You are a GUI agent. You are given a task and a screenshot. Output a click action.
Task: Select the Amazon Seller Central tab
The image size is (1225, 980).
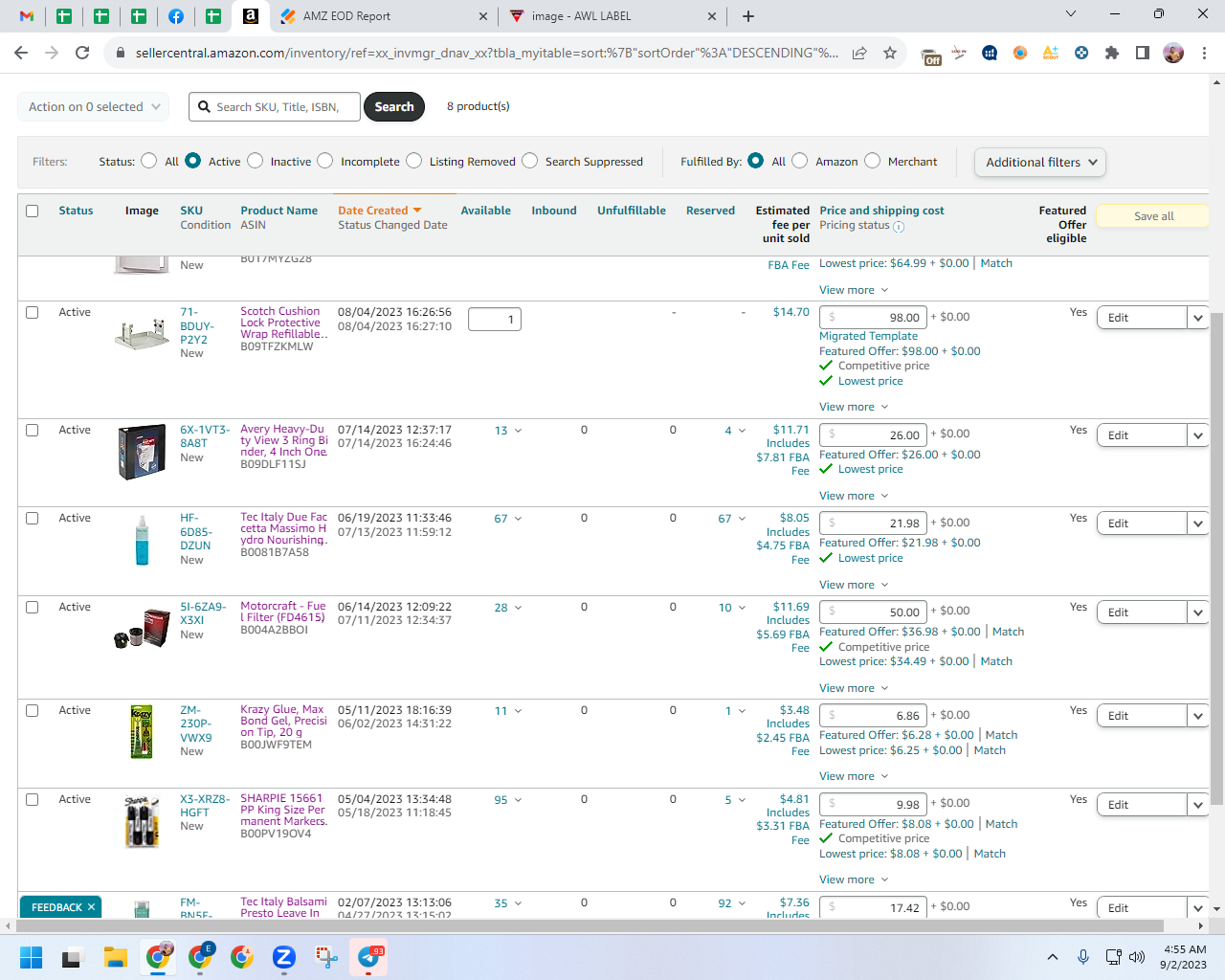coord(251,16)
